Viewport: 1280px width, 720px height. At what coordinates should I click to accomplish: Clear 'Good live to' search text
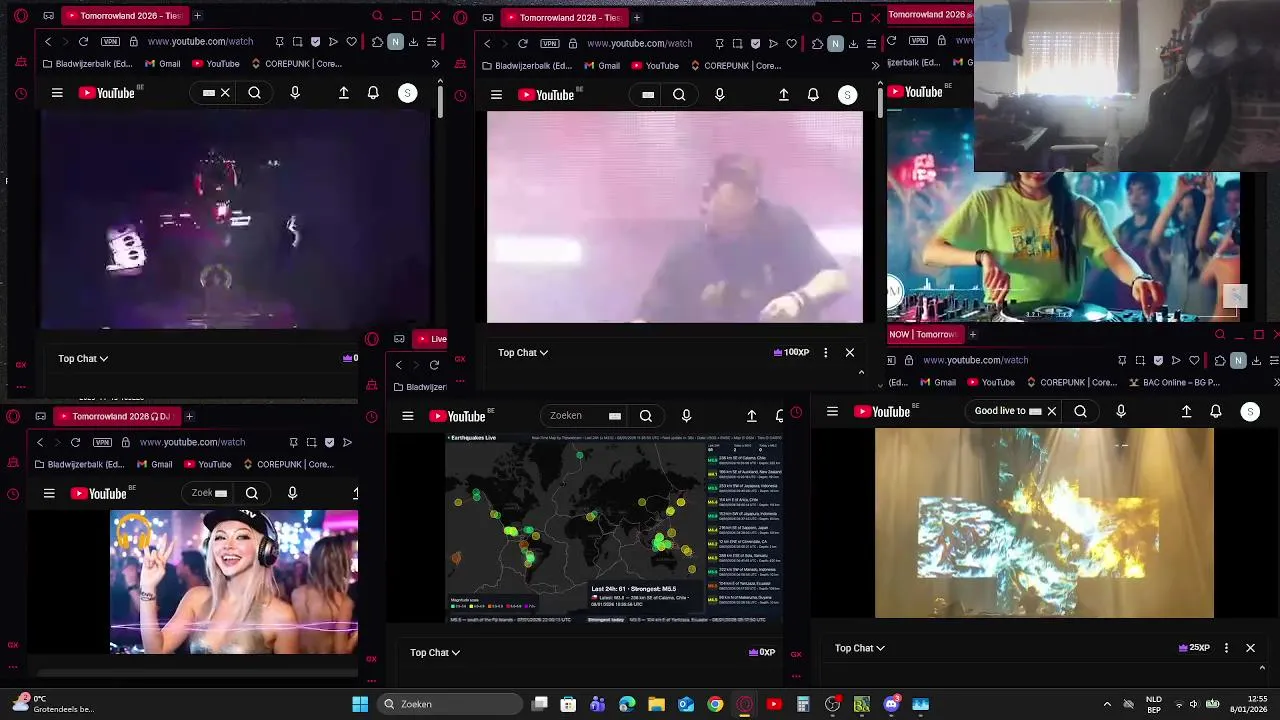click(1051, 411)
